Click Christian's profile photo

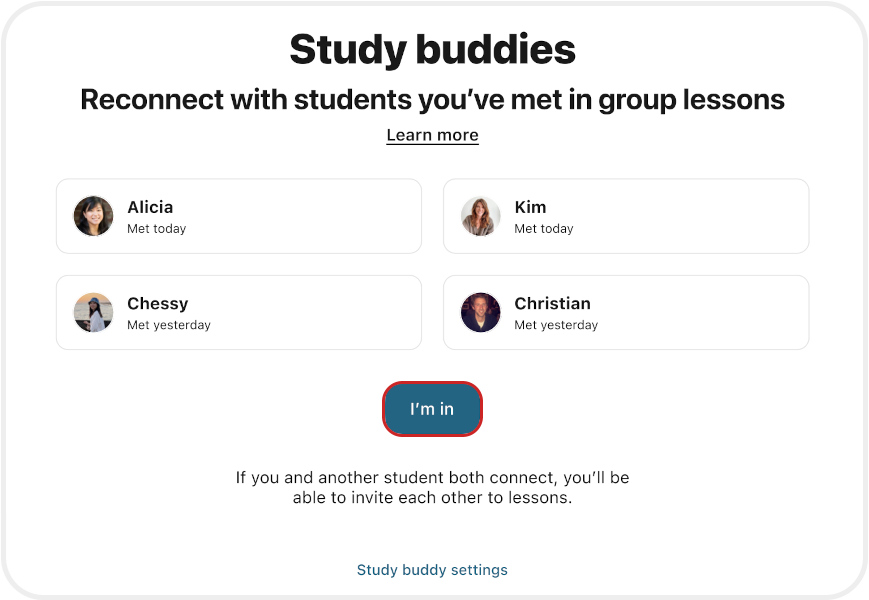480,313
